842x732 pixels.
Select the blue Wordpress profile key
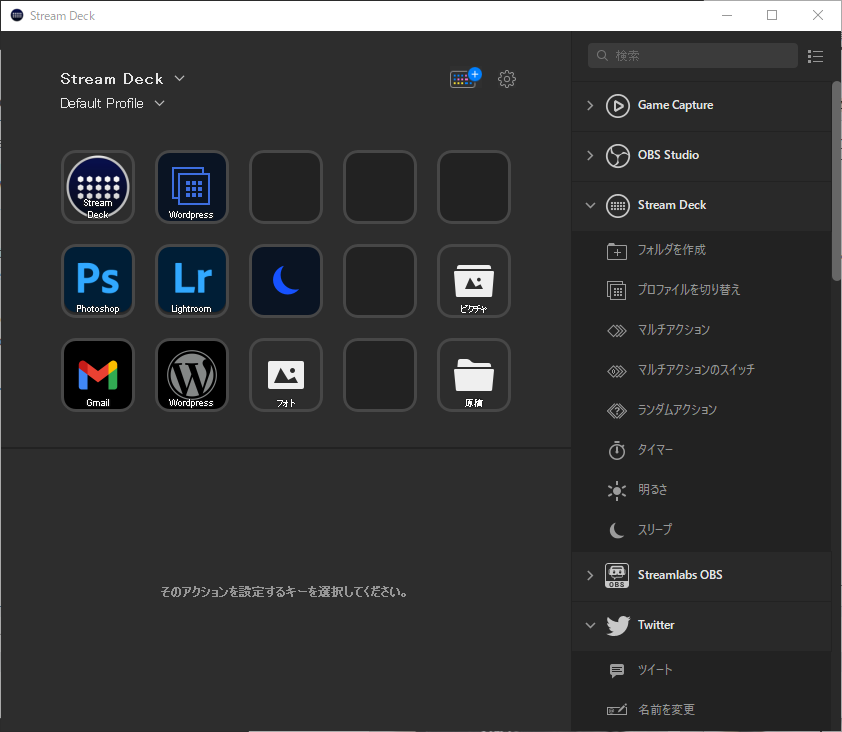(x=192, y=187)
